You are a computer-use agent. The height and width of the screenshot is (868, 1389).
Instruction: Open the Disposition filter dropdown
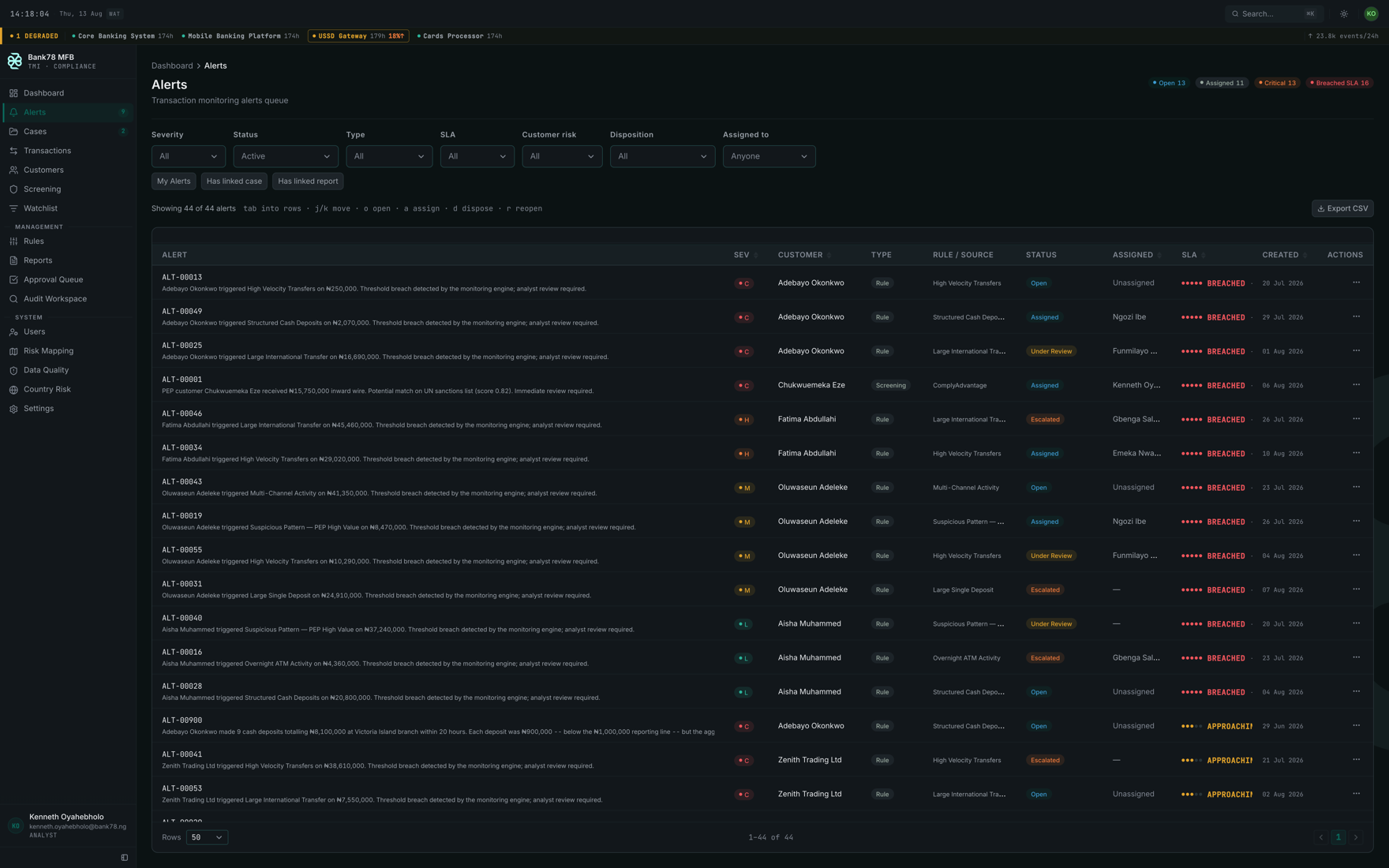point(662,156)
